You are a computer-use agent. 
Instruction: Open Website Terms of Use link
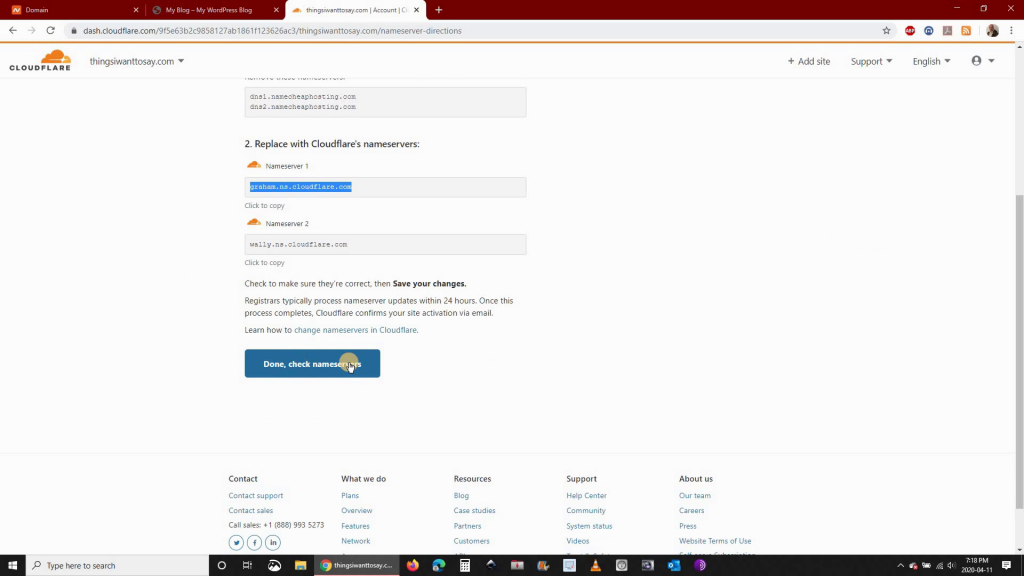[x=715, y=541]
